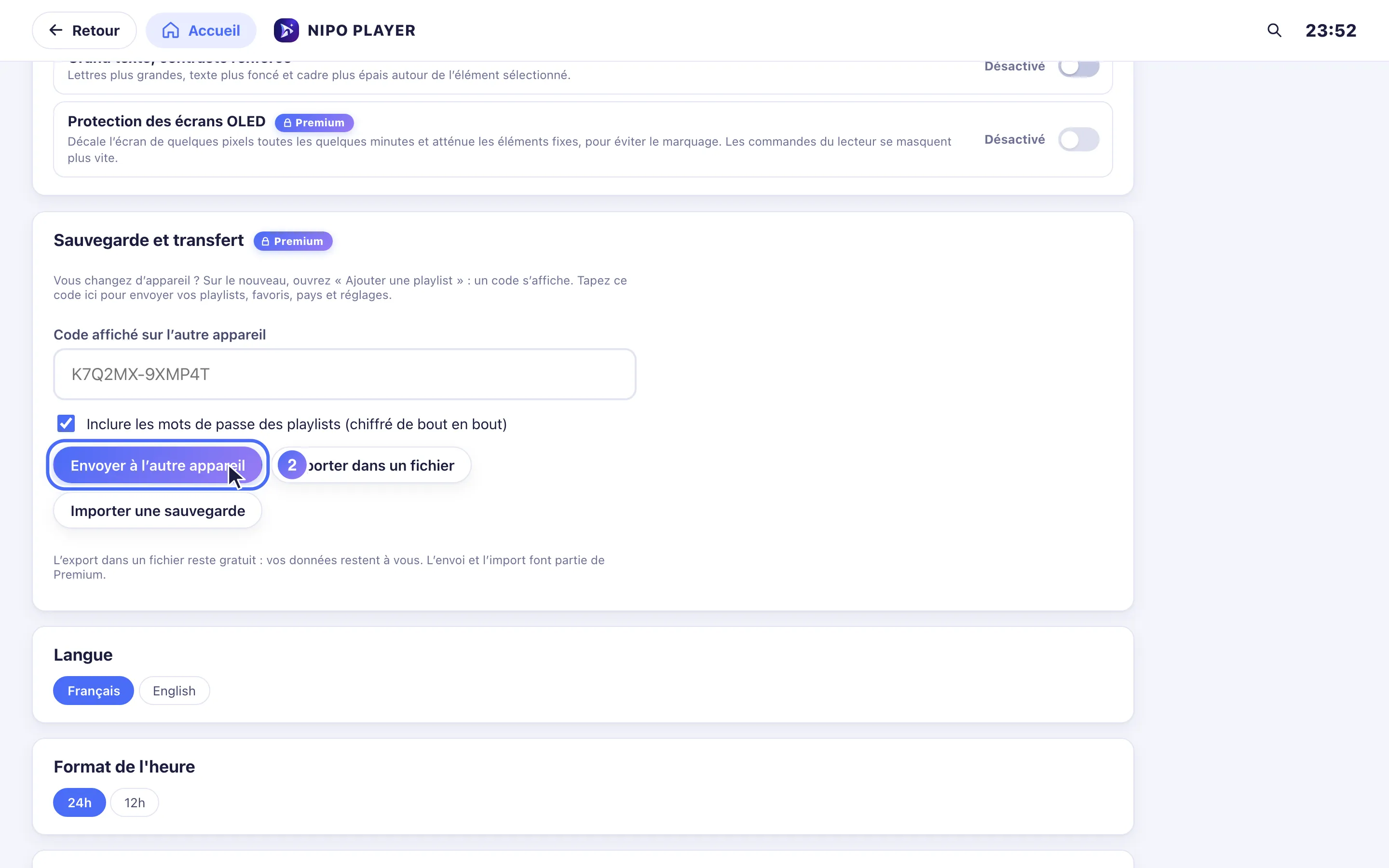
Task: Click the Nipo Player logo icon
Action: point(286,30)
